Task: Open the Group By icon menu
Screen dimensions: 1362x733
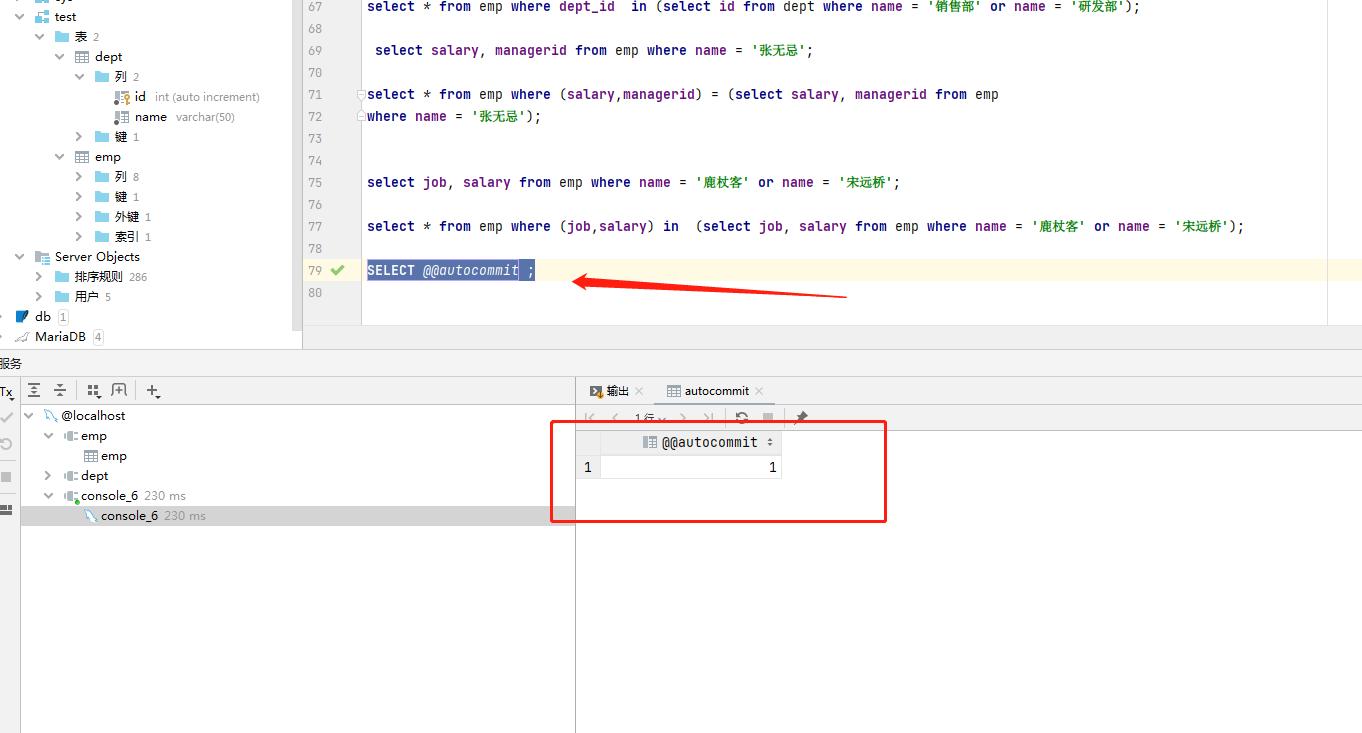Action: coord(94,391)
